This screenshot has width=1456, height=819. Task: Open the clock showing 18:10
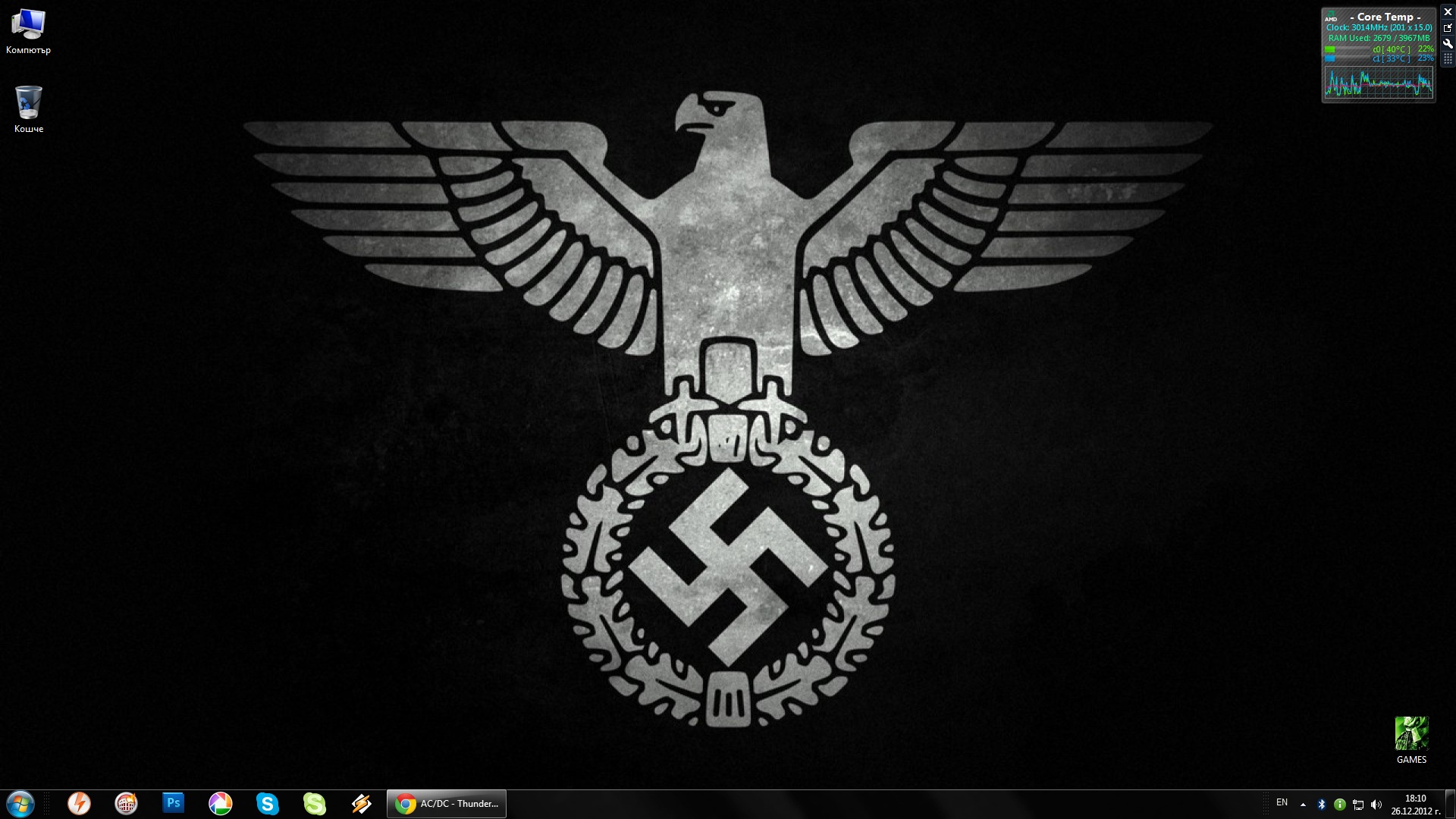click(1415, 805)
